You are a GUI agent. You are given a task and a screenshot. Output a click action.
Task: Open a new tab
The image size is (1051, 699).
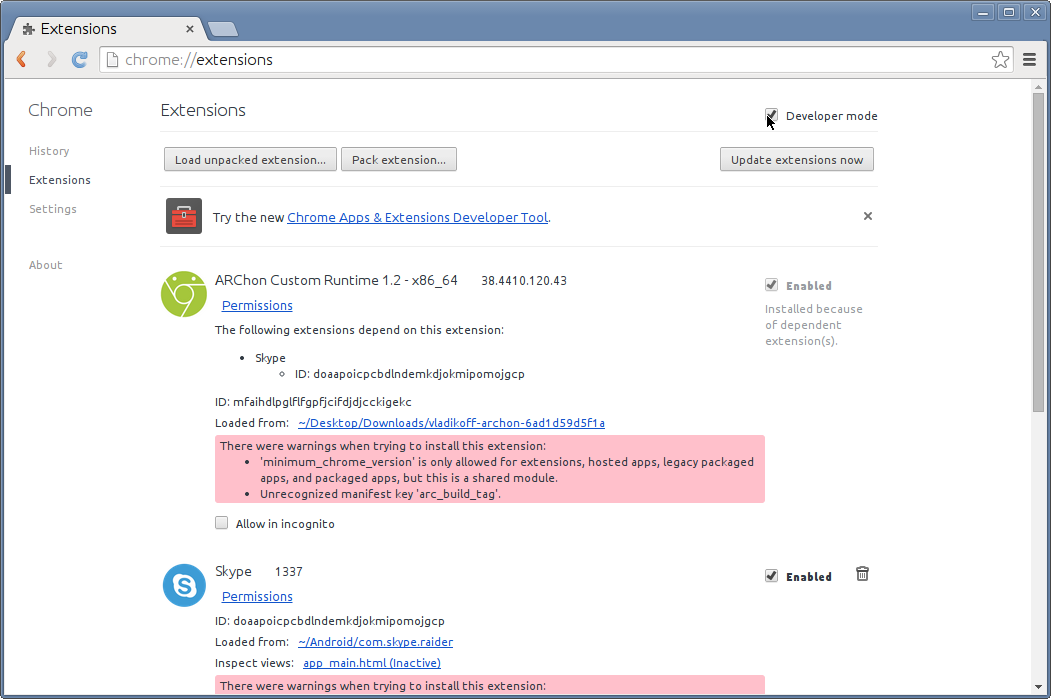coord(223,29)
